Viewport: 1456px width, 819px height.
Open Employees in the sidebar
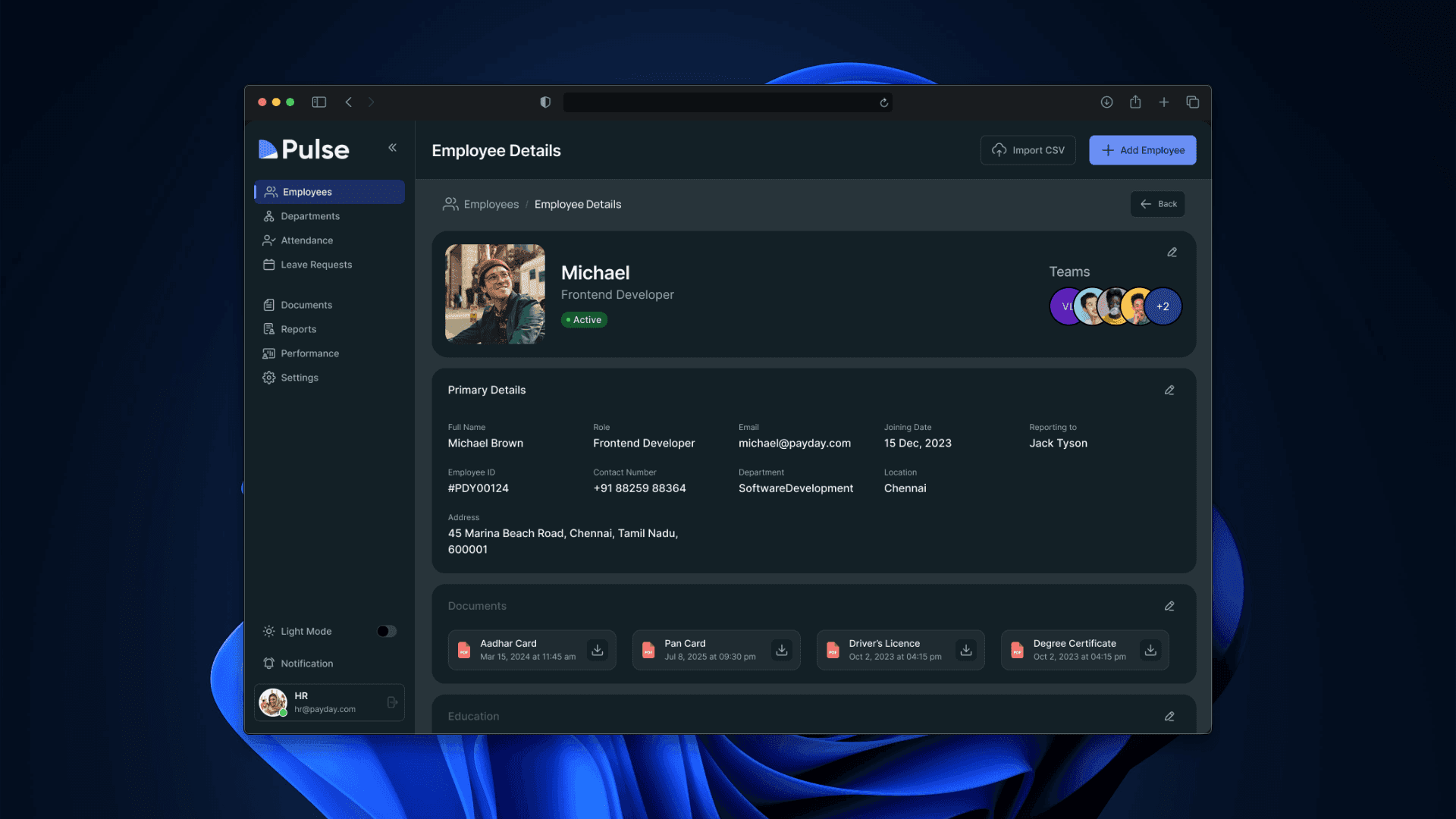pyautogui.click(x=329, y=192)
